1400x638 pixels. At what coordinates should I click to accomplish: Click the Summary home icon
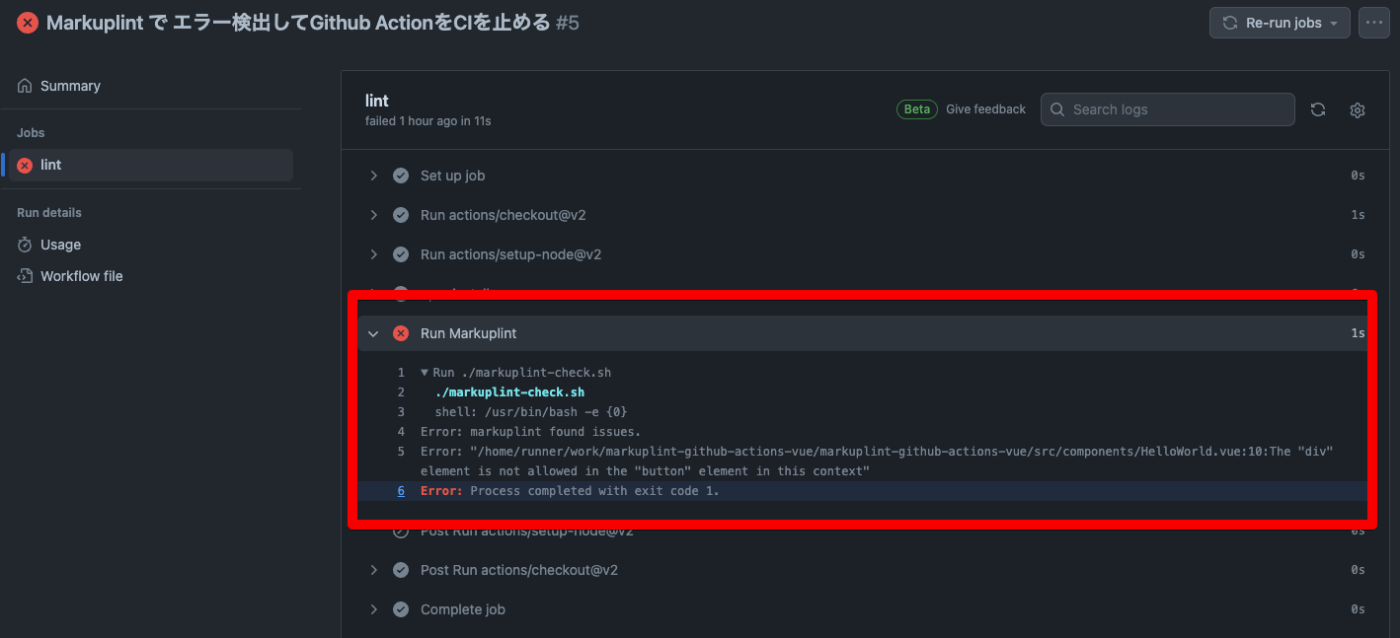(x=25, y=86)
